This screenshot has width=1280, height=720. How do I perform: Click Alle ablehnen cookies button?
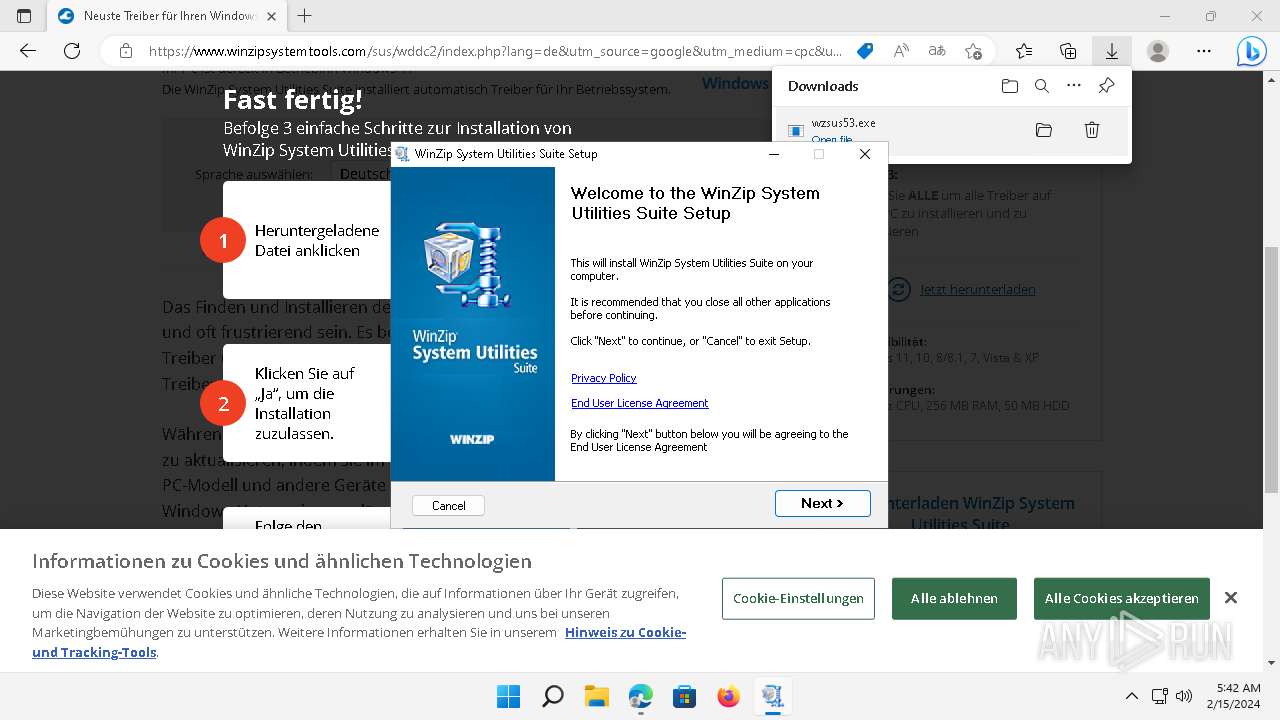[954, 598]
